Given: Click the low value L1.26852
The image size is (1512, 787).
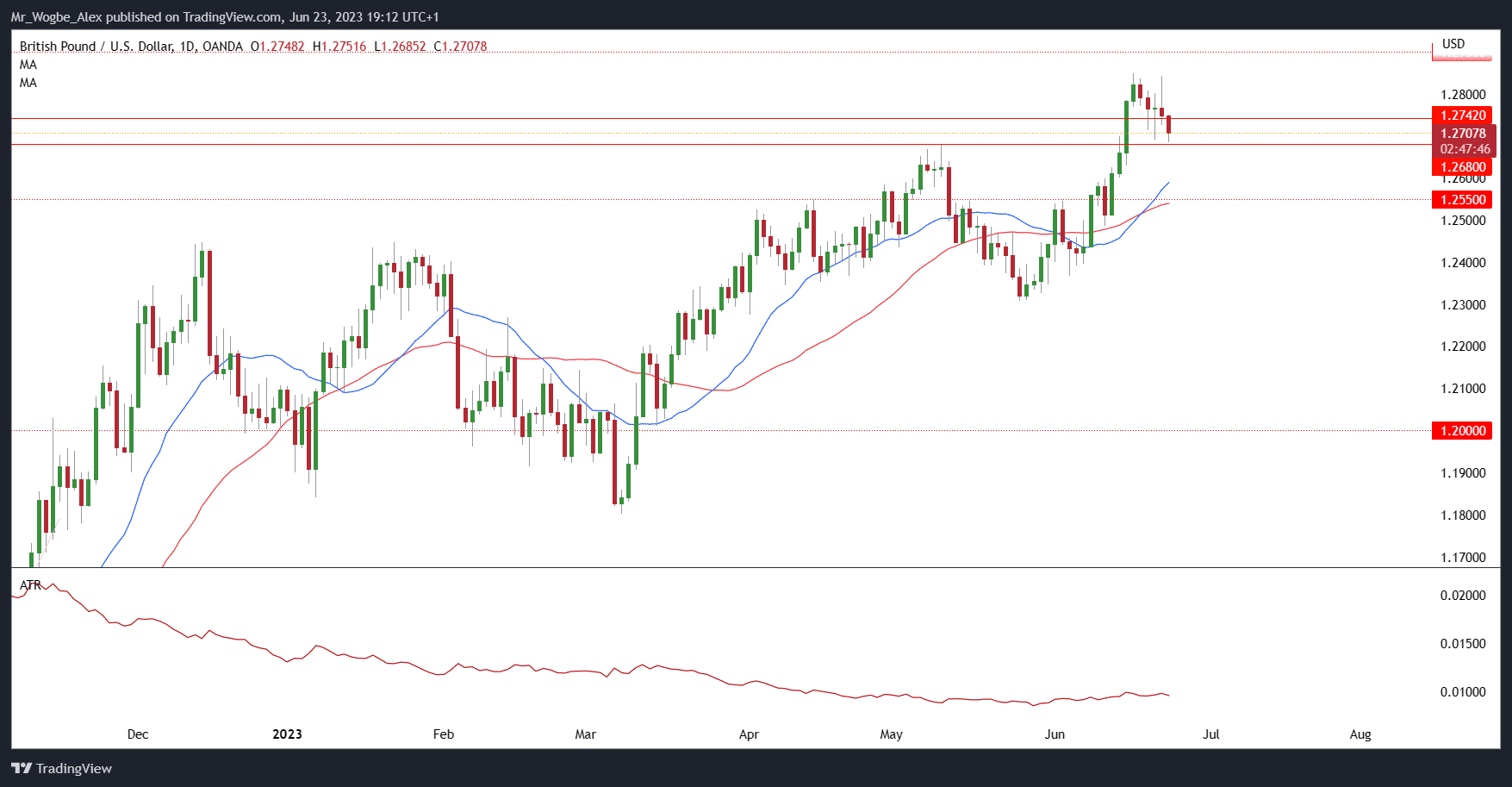Looking at the screenshot, I should [400, 47].
